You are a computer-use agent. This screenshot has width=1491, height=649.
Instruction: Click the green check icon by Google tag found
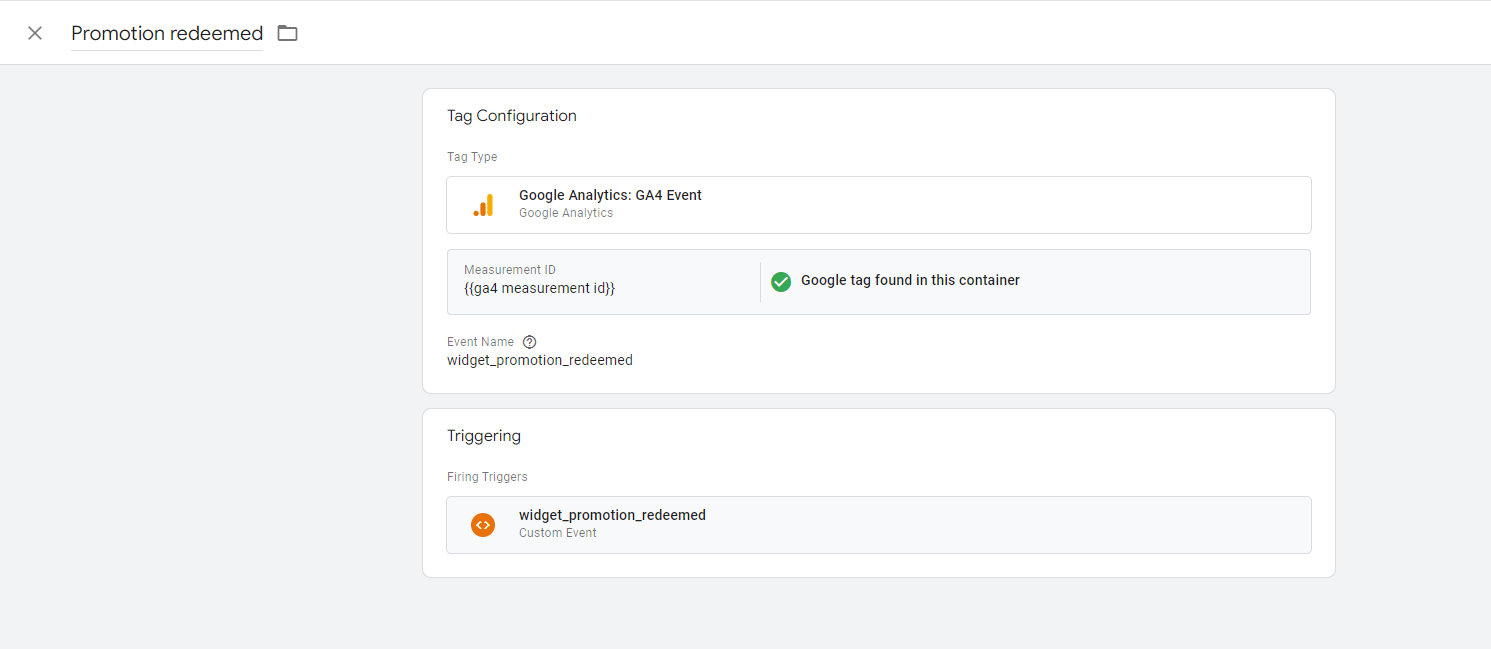781,281
